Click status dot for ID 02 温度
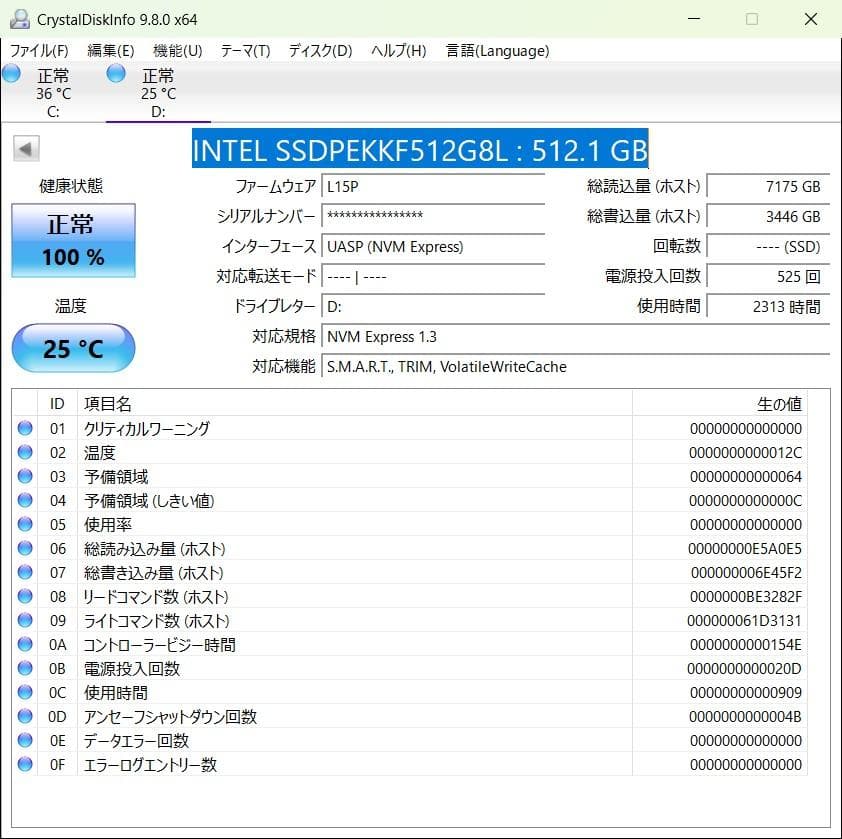Screen dimensions: 842x839 click(25, 452)
